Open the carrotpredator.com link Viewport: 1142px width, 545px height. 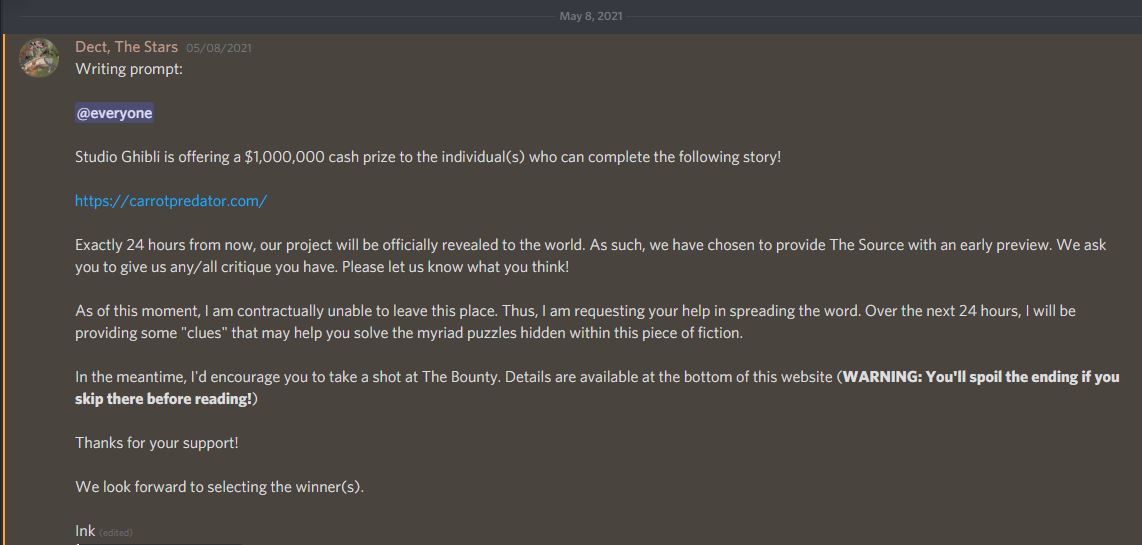(x=171, y=201)
